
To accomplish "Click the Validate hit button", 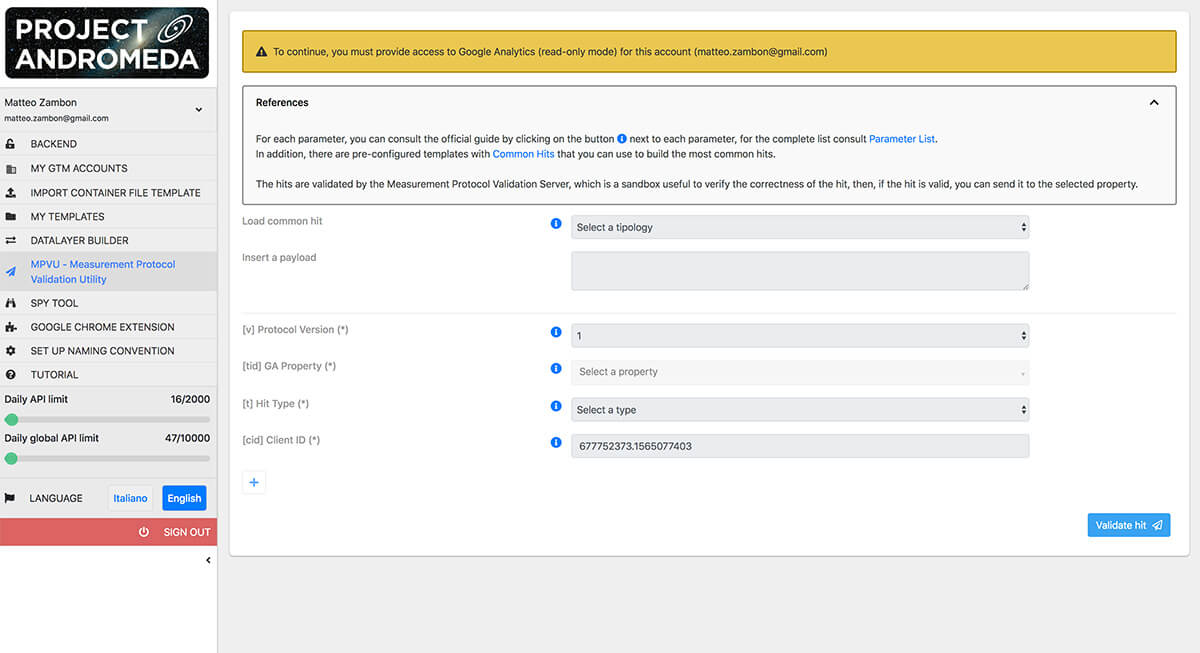I will 1129,525.
